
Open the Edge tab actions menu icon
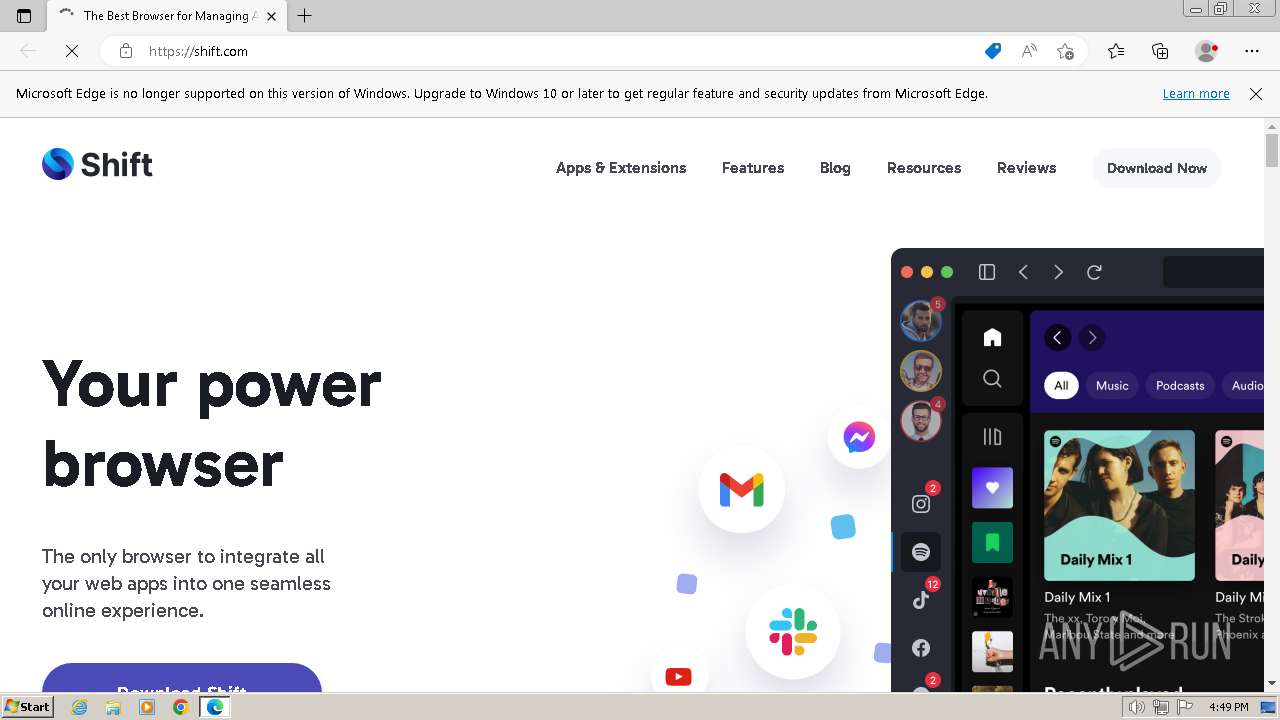[24, 15]
